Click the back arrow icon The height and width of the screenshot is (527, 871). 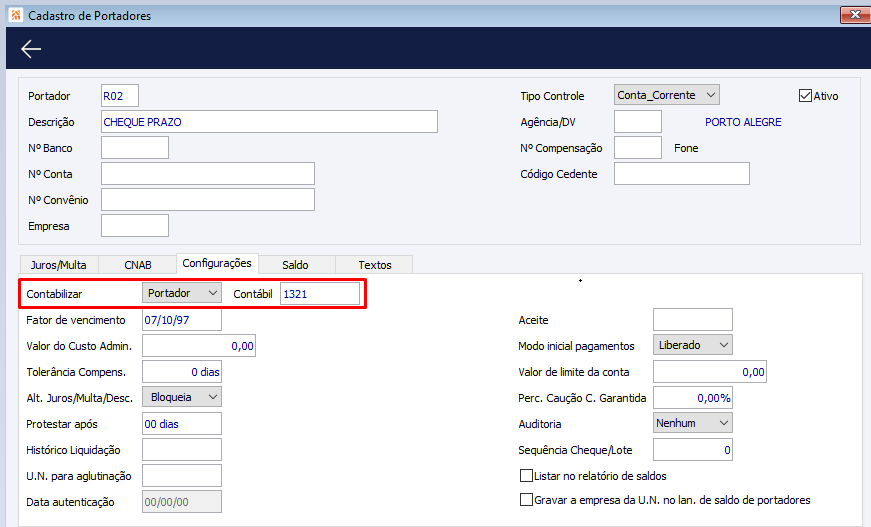click(31, 49)
